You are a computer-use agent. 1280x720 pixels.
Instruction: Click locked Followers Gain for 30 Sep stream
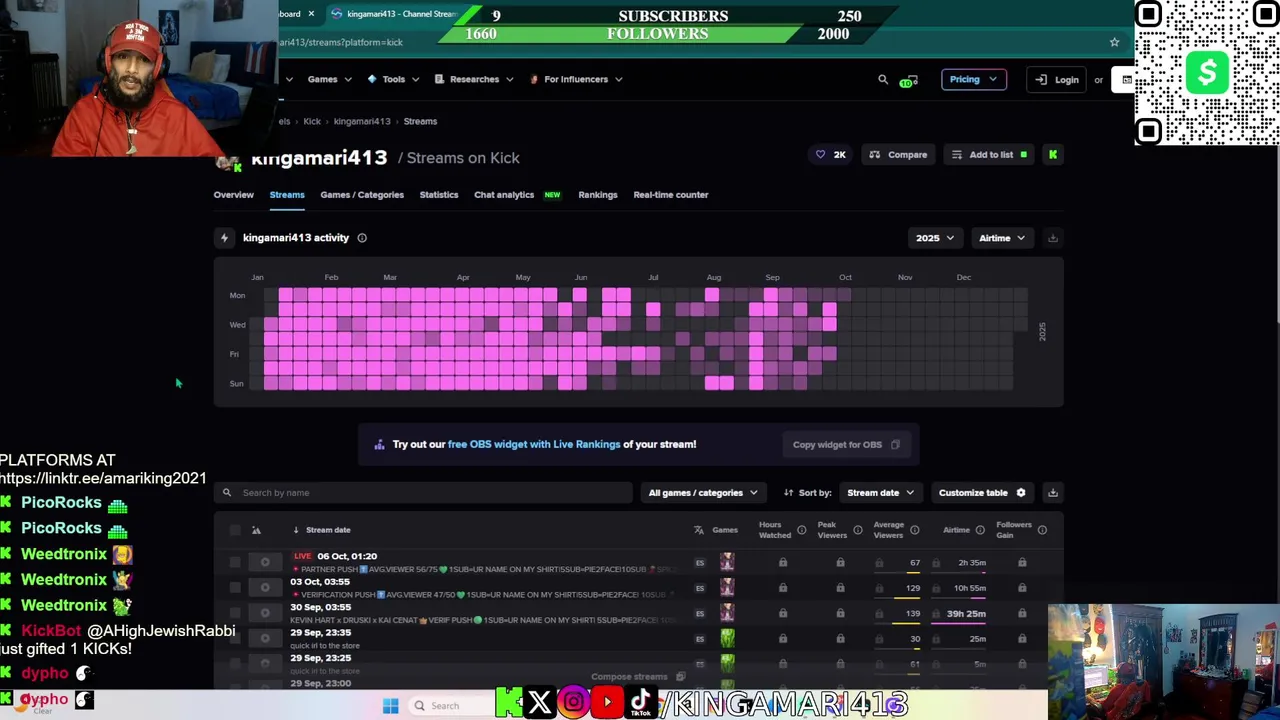[x=1022, y=614]
